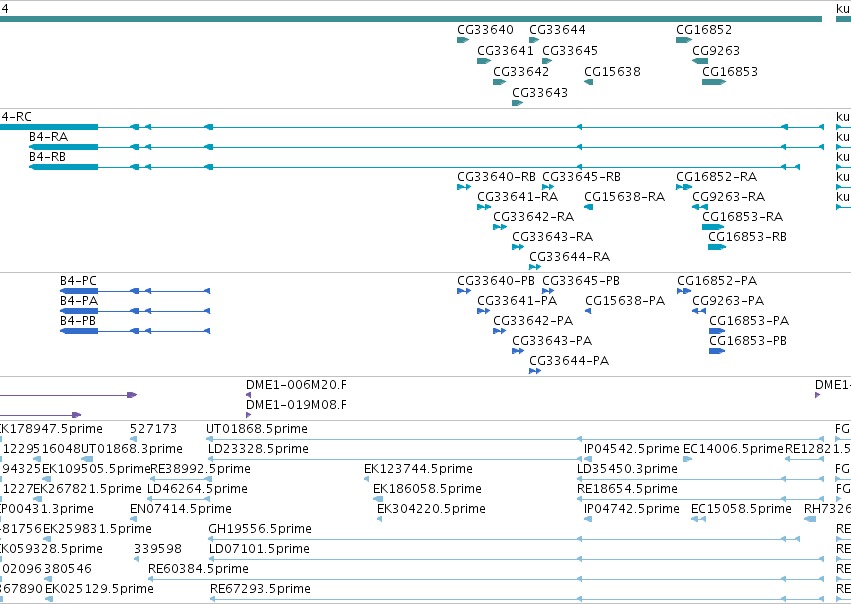Select the CG33642-RA transcript label

pos(534,217)
